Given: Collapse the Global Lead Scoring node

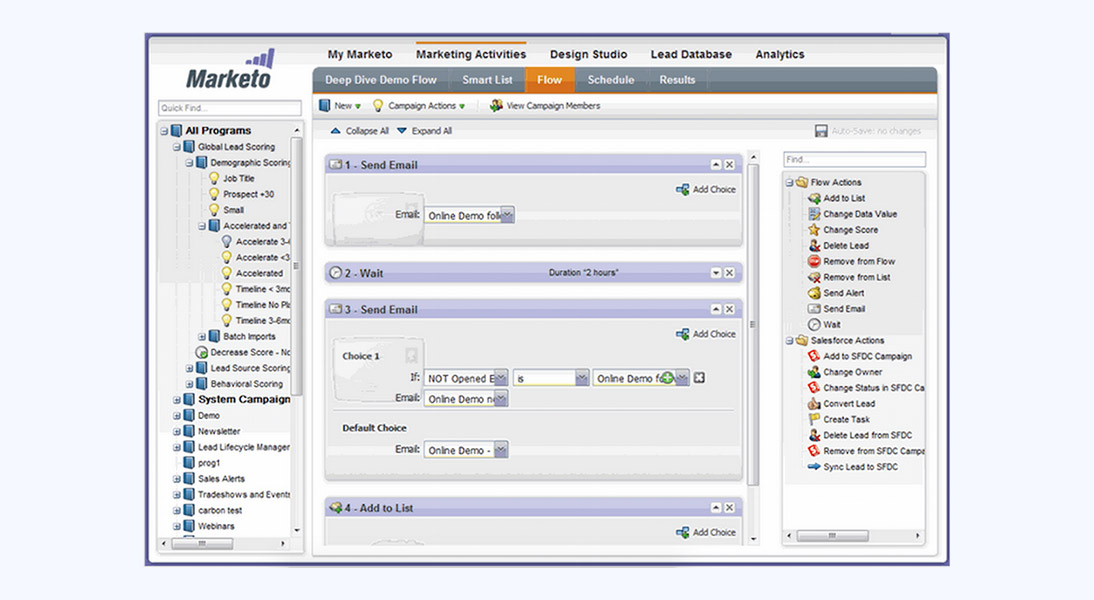Looking at the screenshot, I should tap(177, 147).
